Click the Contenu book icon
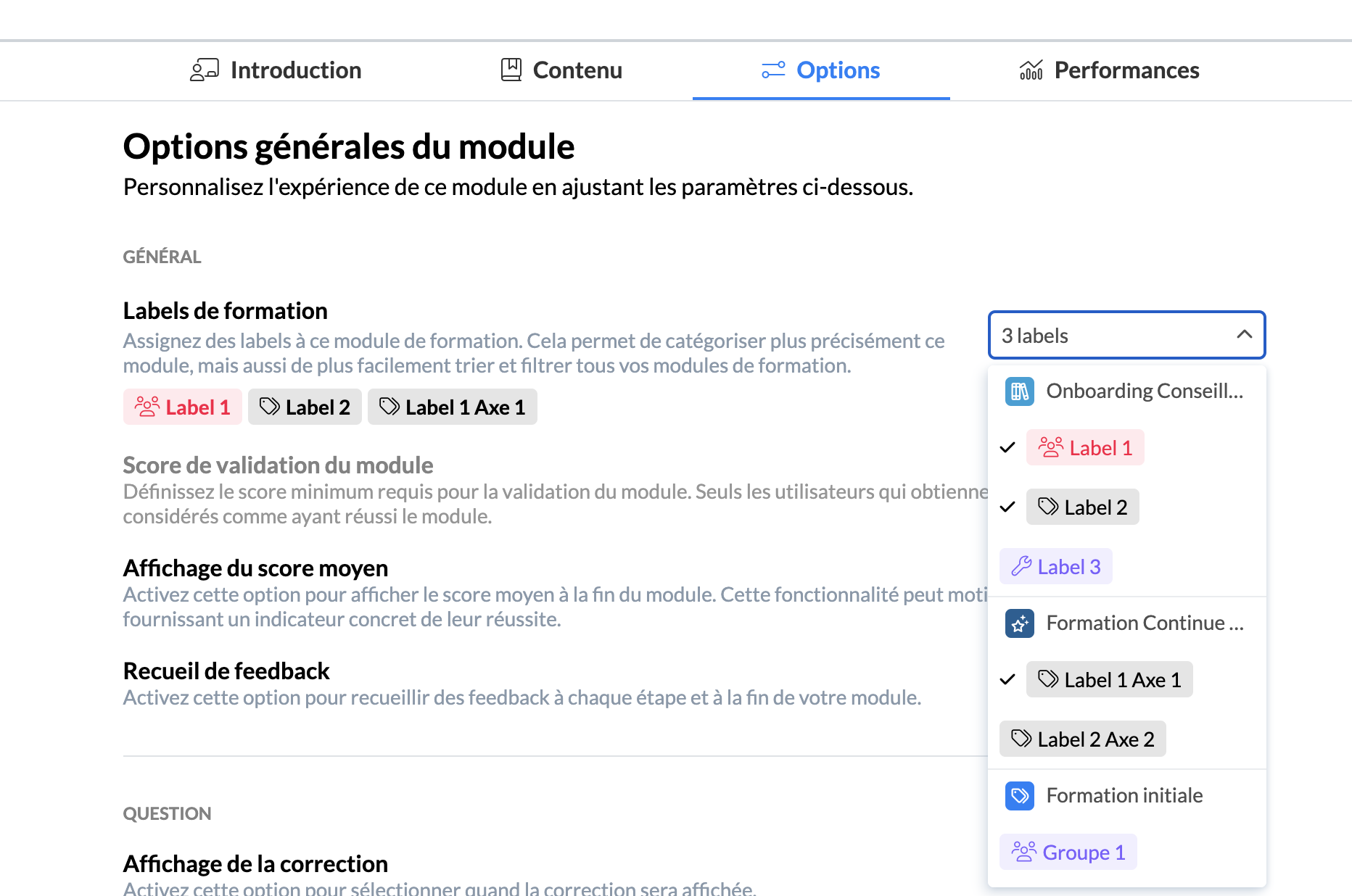 (x=511, y=70)
